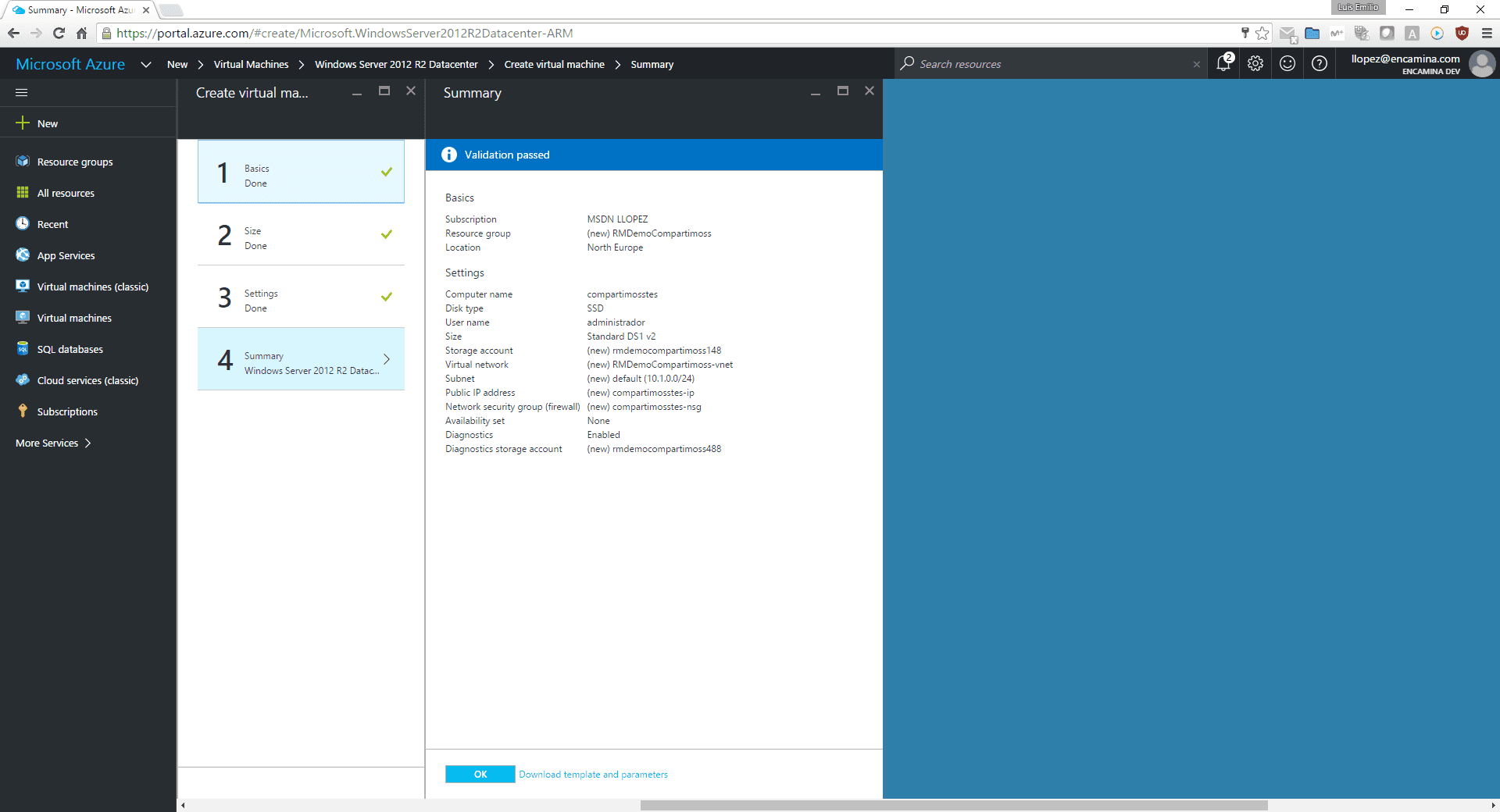Download template and parameters link

tap(593, 775)
